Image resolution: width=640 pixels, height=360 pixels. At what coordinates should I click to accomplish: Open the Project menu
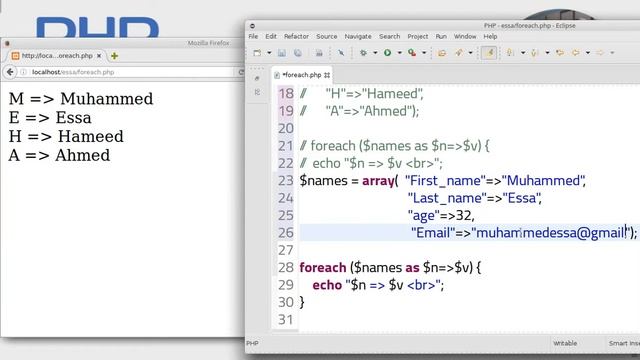tap(418, 36)
